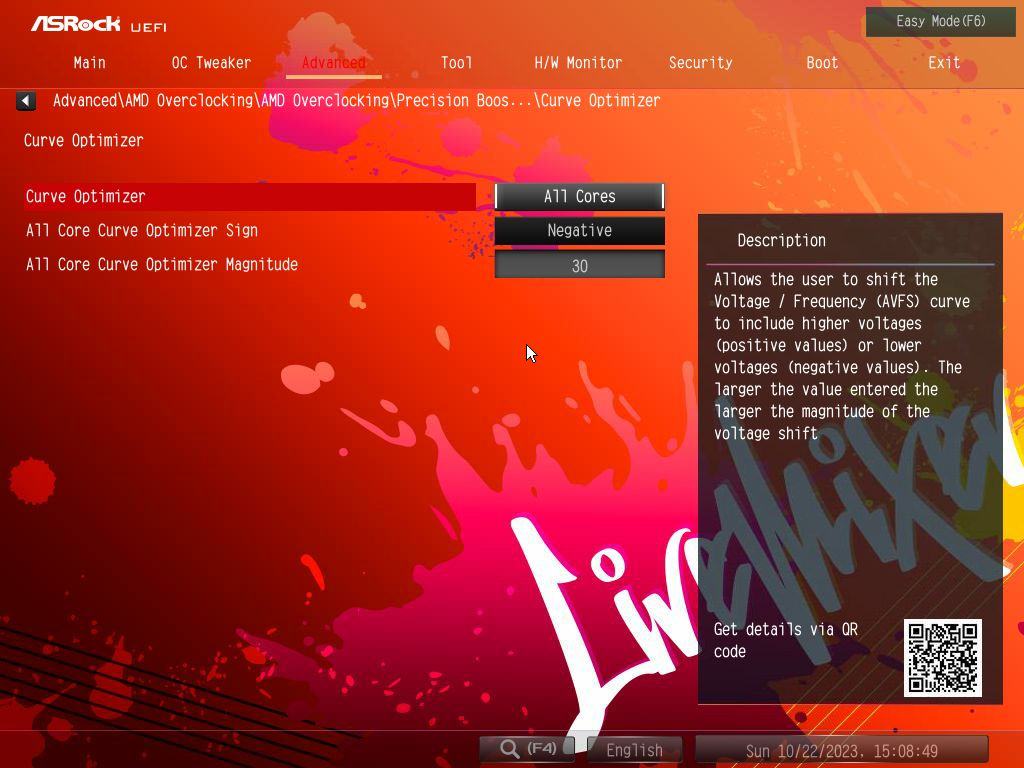Open the Main tab
Viewport: 1024px width, 768px height.
(x=89, y=63)
